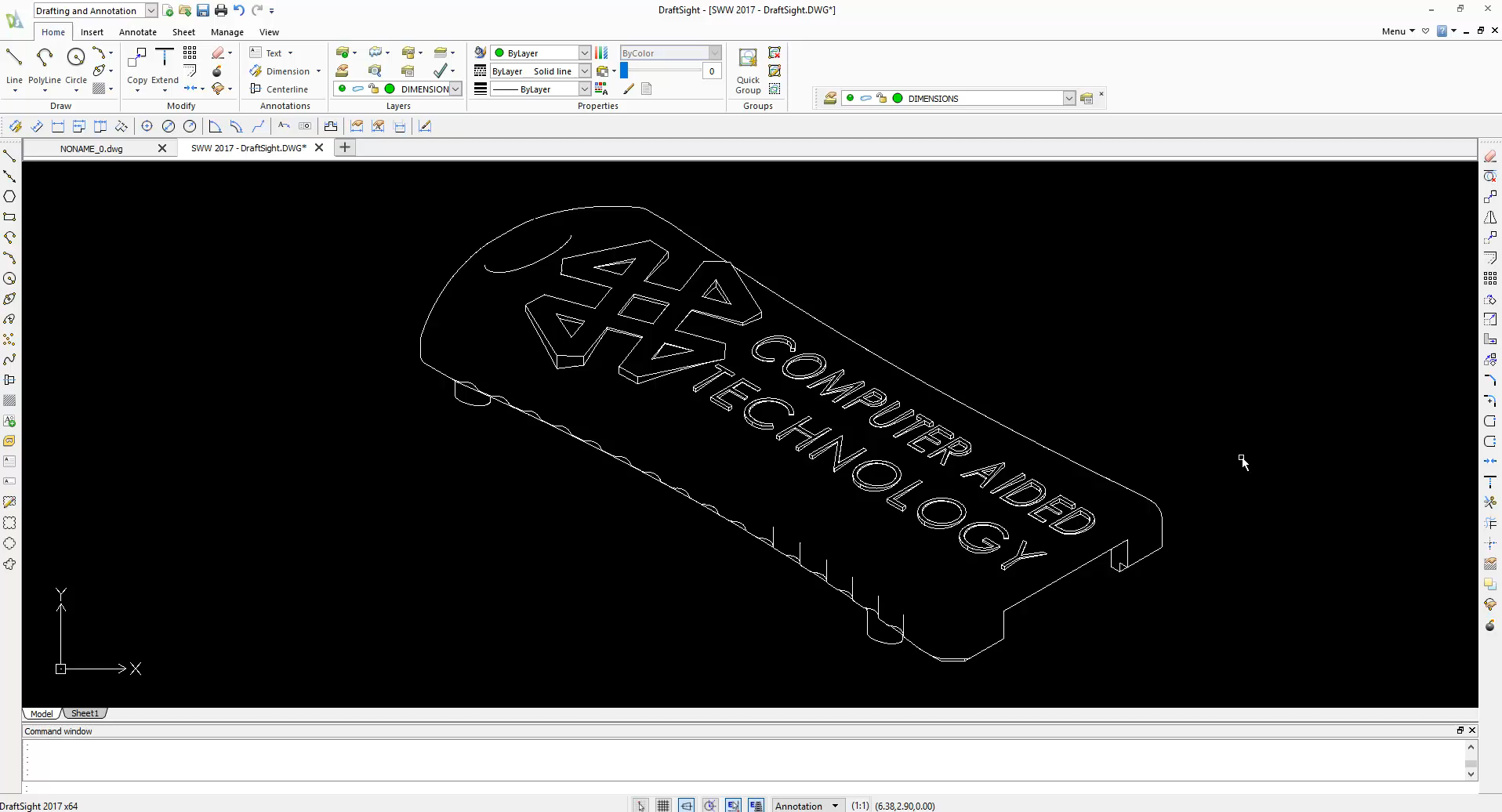Expand the line weight ByLayer dropdown
Viewport: 1502px width, 812px height.
pyautogui.click(x=584, y=89)
